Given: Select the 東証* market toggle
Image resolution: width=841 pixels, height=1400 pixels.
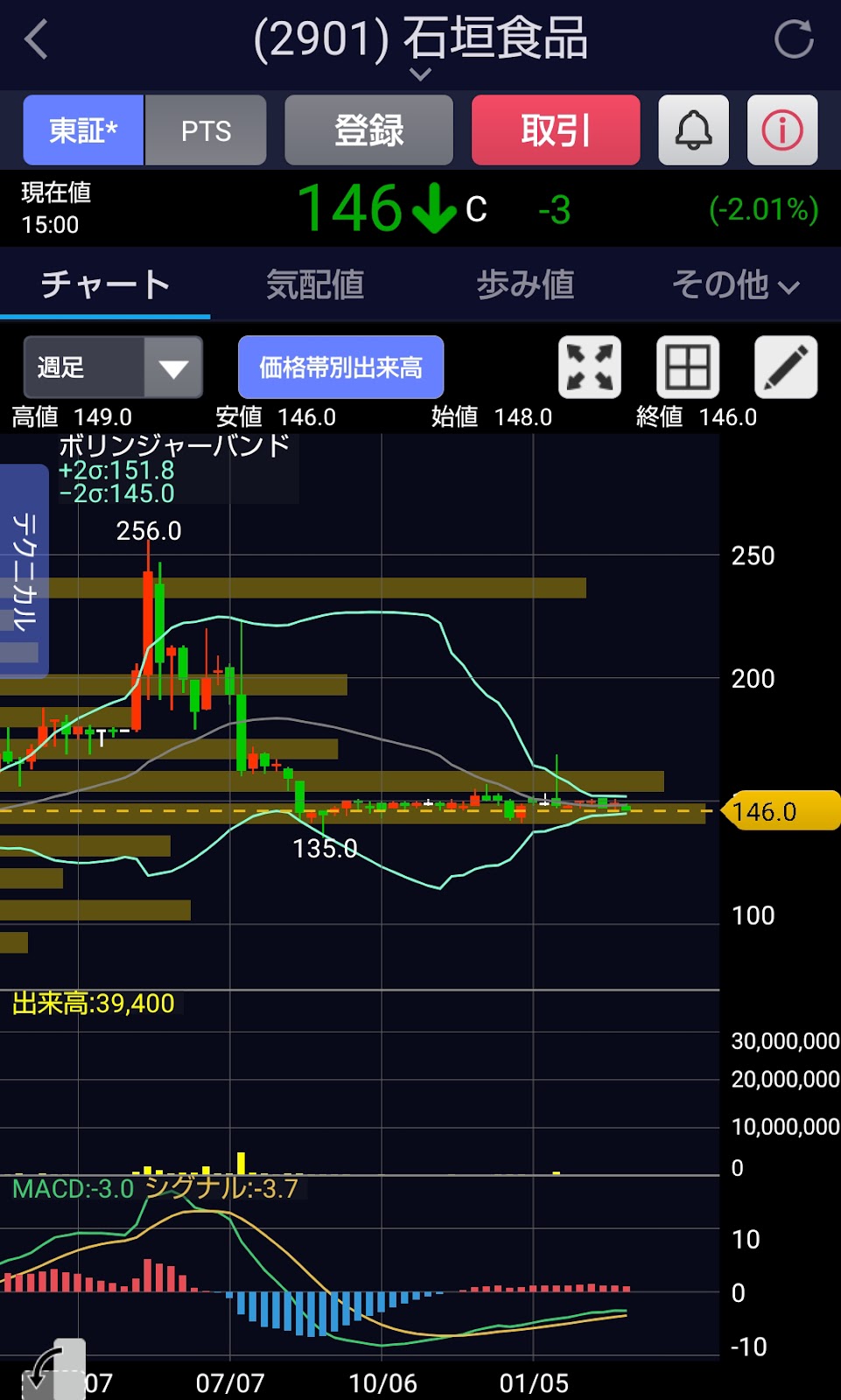Looking at the screenshot, I should [x=83, y=130].
